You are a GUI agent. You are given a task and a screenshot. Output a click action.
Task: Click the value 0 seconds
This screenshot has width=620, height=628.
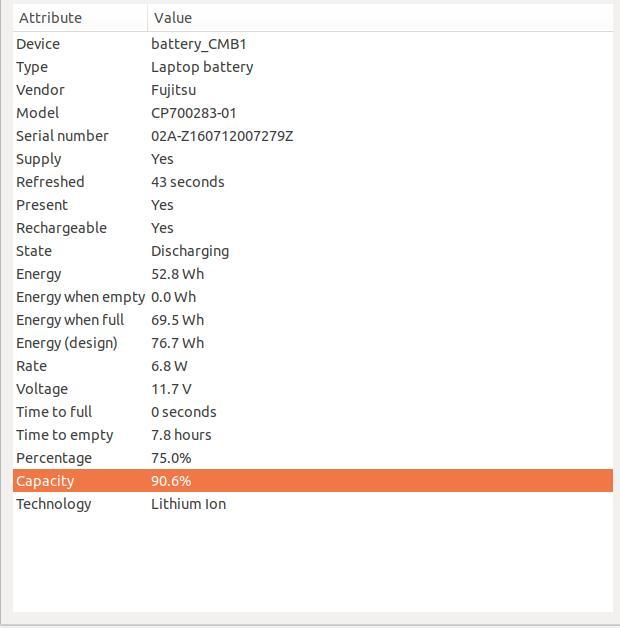pyautogui.click(x=183, y=412)
